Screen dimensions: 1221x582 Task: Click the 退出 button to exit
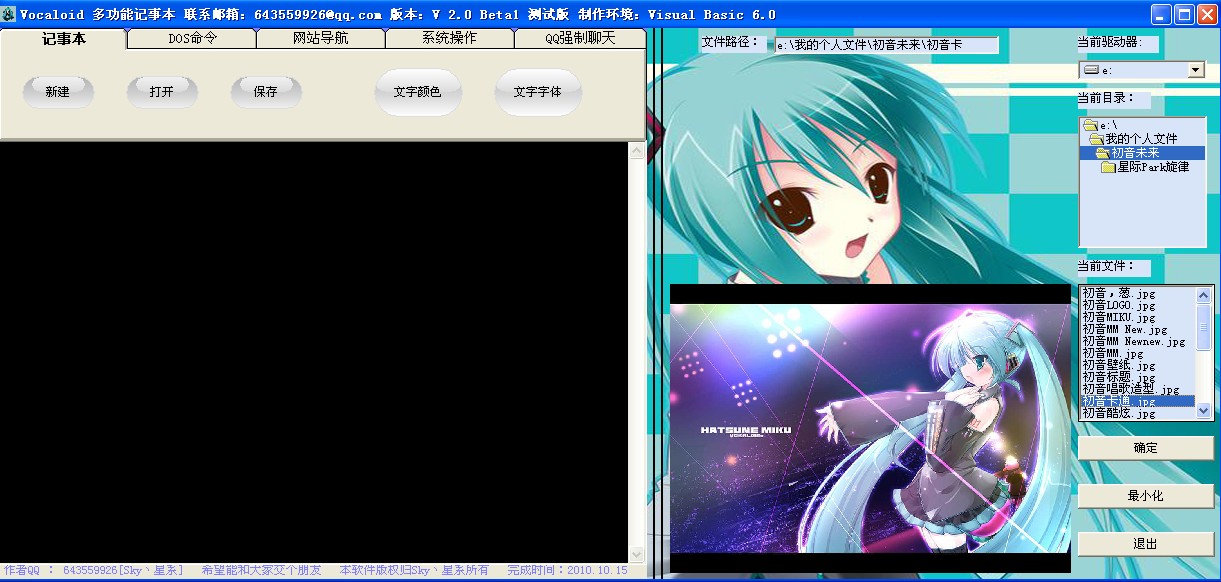point(1146,544)
